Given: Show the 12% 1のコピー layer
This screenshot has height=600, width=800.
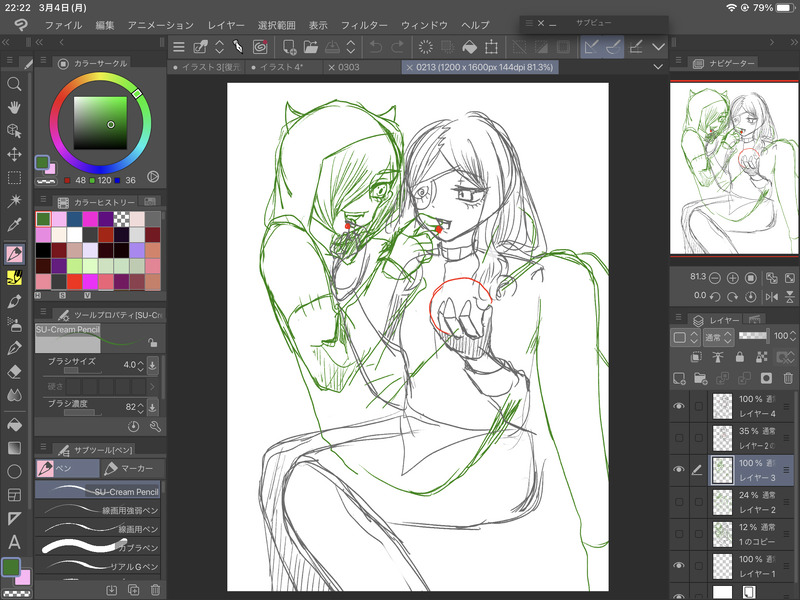Looking at the screenshot, I should 679,534.
